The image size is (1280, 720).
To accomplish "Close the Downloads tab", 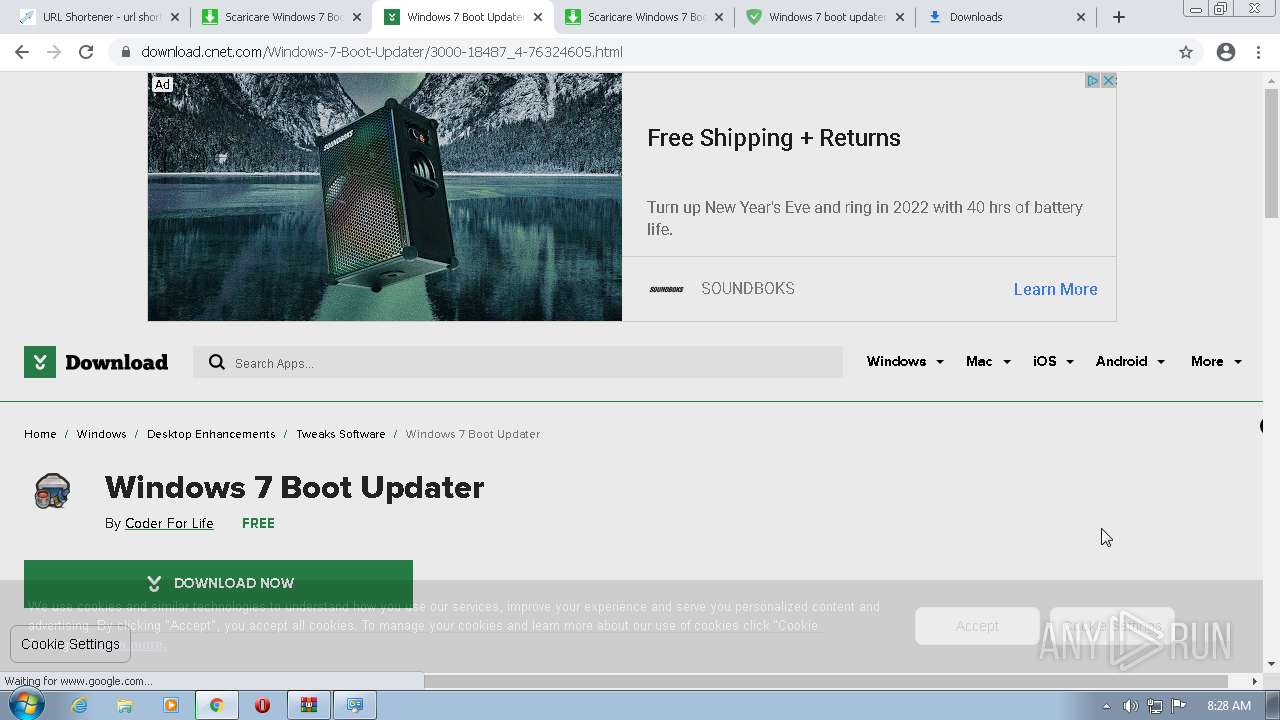I will pyautogui.click(x=1081, y=17).
